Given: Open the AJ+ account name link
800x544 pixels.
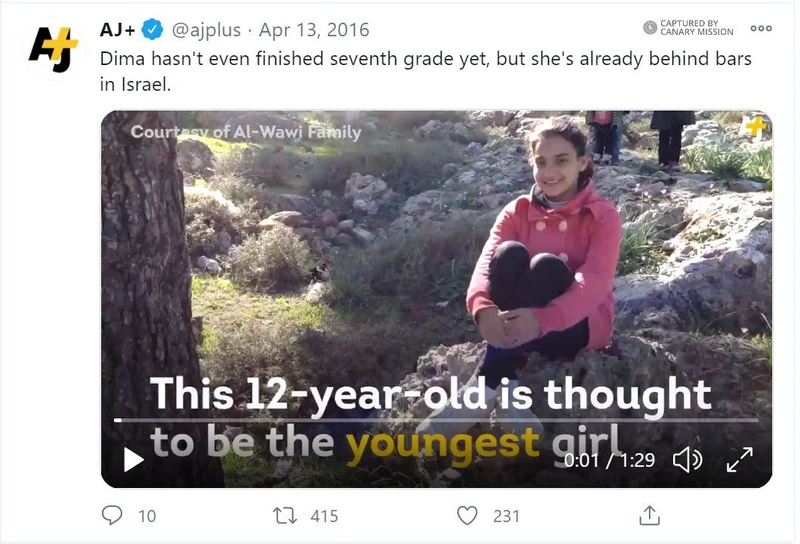Looking at the screenshot, I should tap(117, 30).
